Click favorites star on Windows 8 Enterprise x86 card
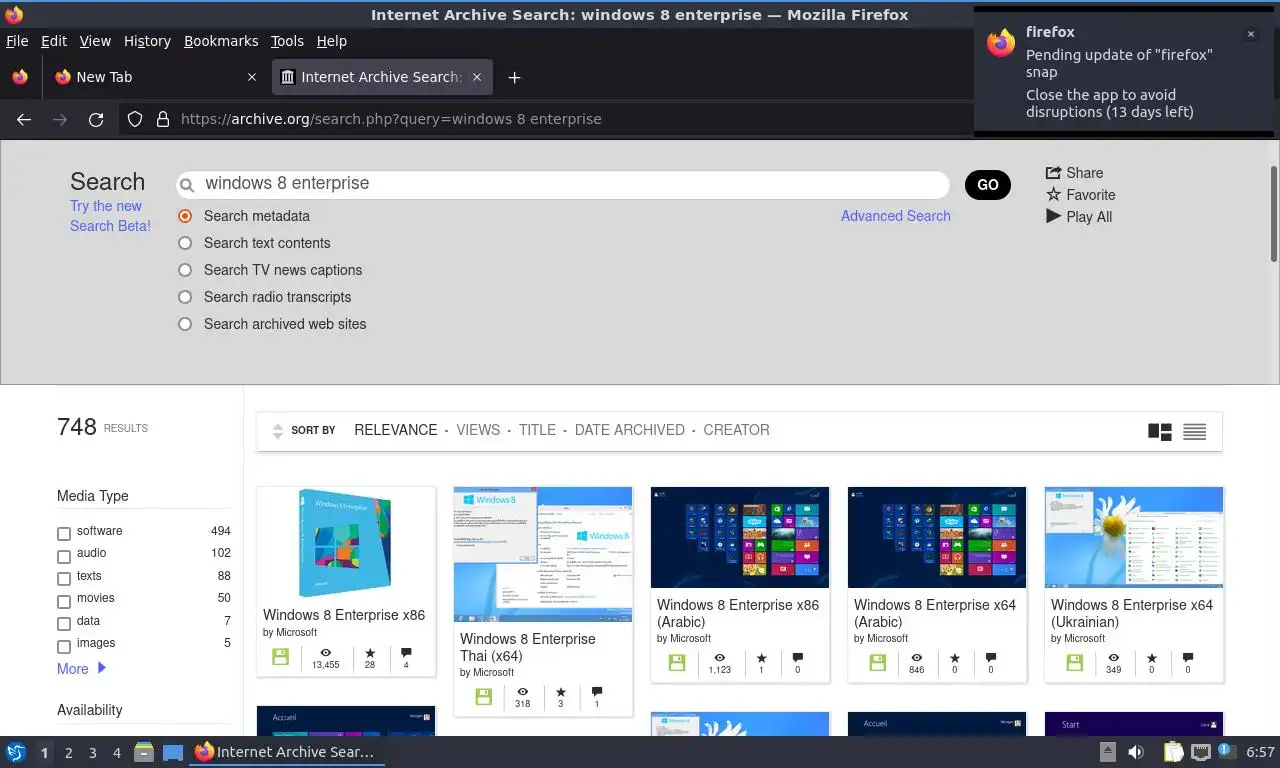The height and width of the screenshot is (768, 1280). (x=370, y=653)
